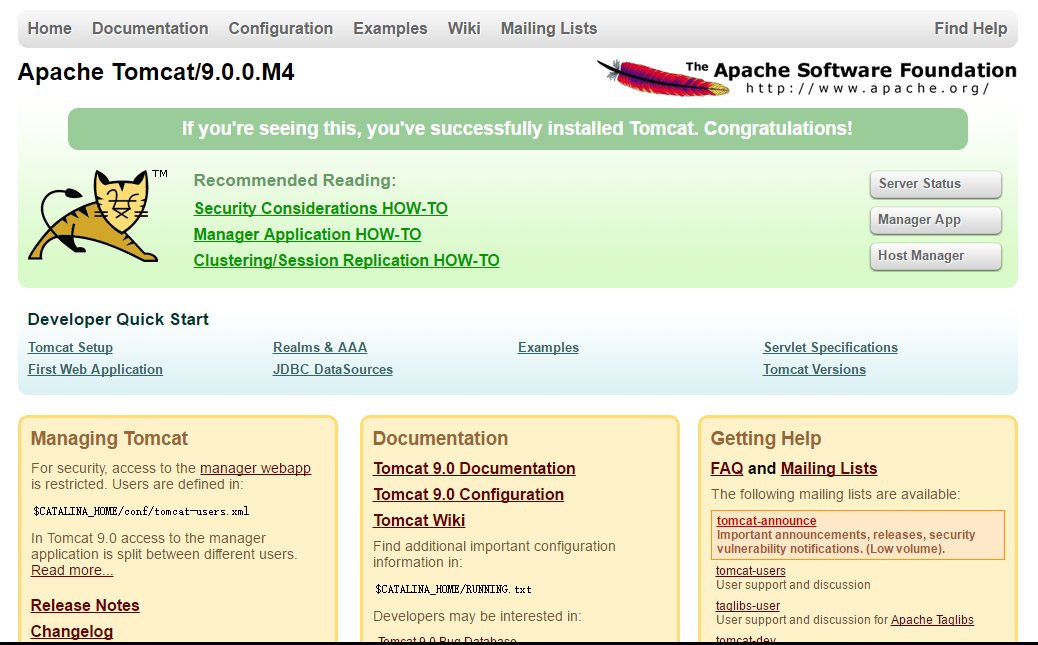Open the taglibs-user mailing list link

pos(747,606)
